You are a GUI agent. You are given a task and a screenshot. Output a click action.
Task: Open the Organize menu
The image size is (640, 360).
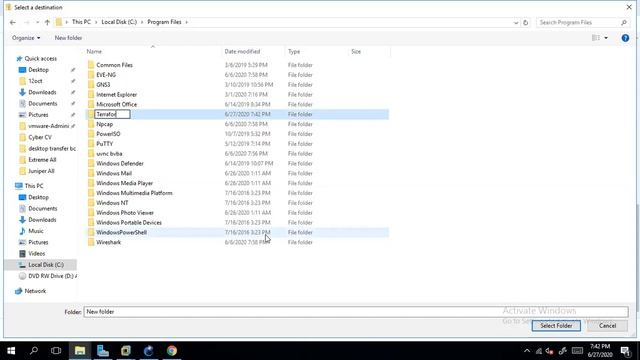[26, 38]
